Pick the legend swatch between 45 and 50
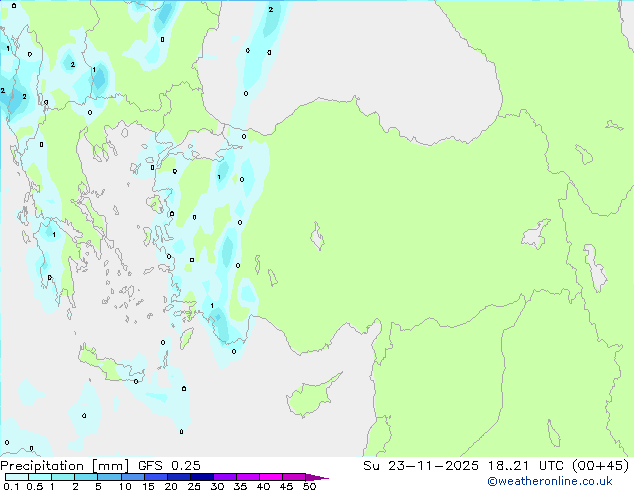Viewport: 634px width, 490px height. [x=294, y=477]
